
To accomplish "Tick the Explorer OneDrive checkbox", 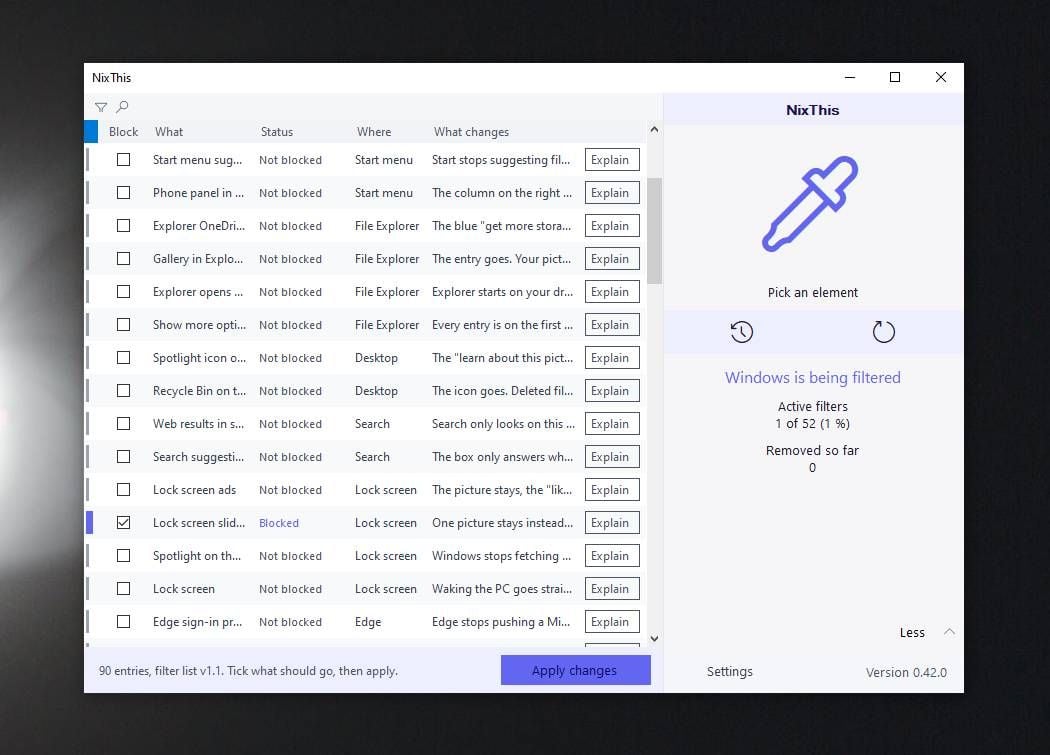I will (123, 226).
